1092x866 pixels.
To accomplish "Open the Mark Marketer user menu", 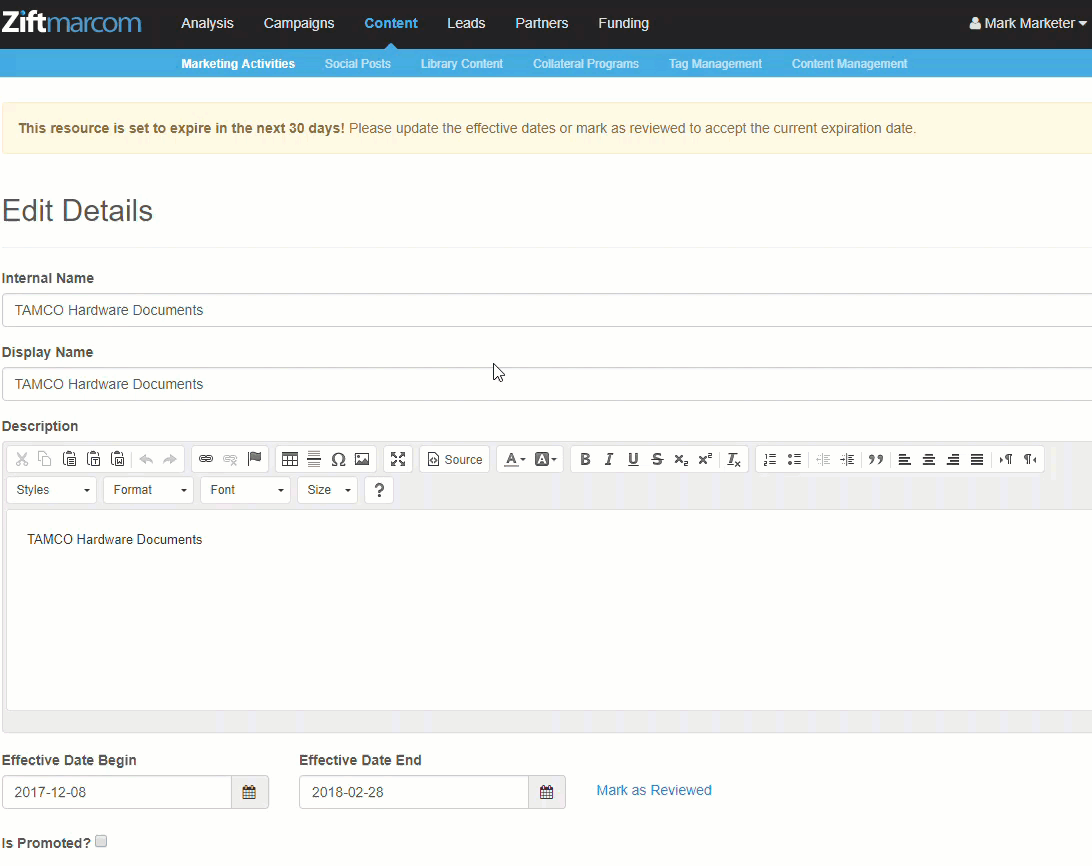I will point(1028,23).
